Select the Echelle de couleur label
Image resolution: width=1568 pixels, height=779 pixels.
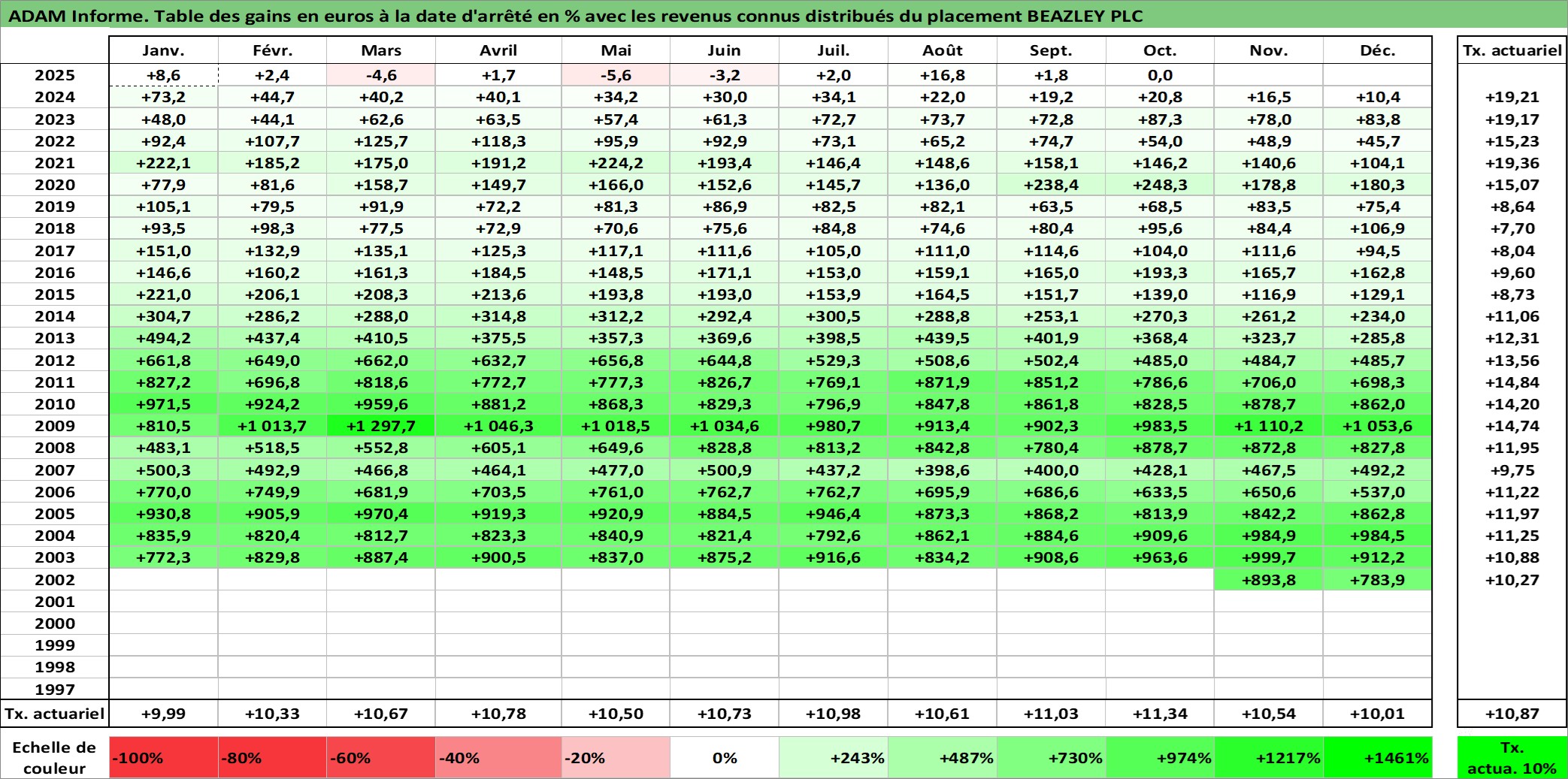tap(55, 758)
